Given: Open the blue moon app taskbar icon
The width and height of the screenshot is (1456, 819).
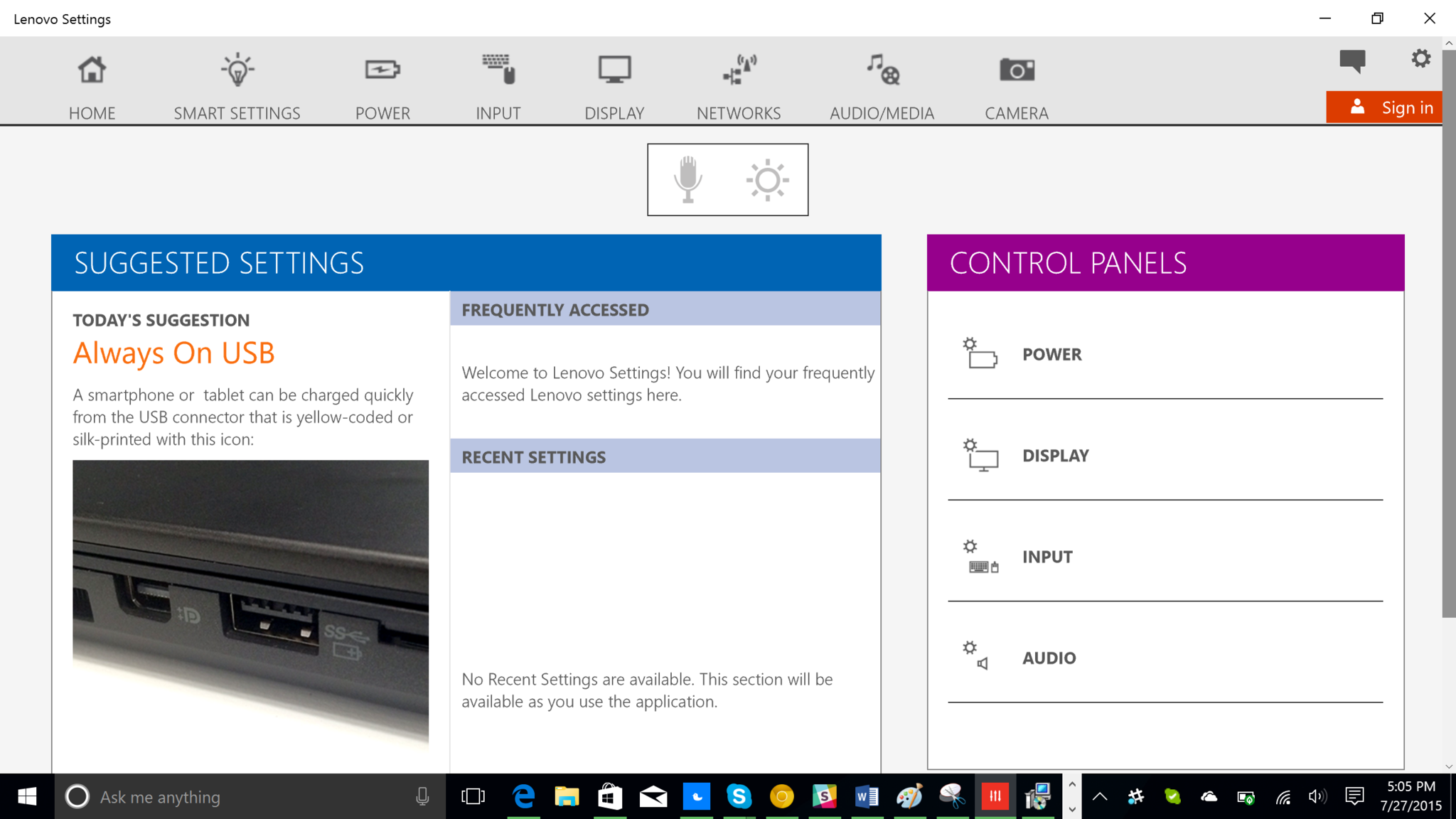Looking at the screenshot, I should point(697,797).
